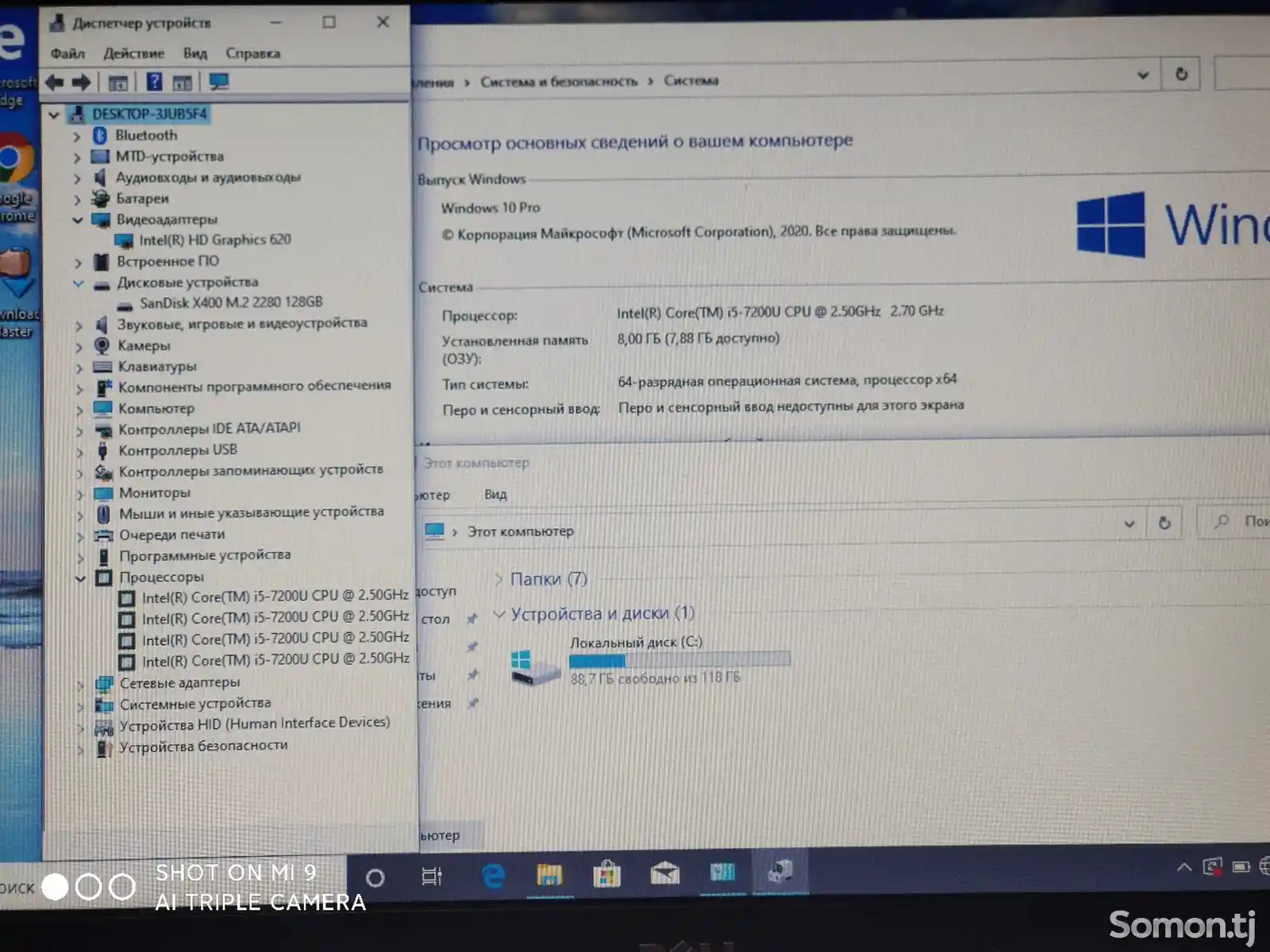Viewport: 1270px width, 952px height.
Task: Collapse the DESKTOP-3JUB5F4 root node
Action: pyautogui.click(x=54, y=115)
